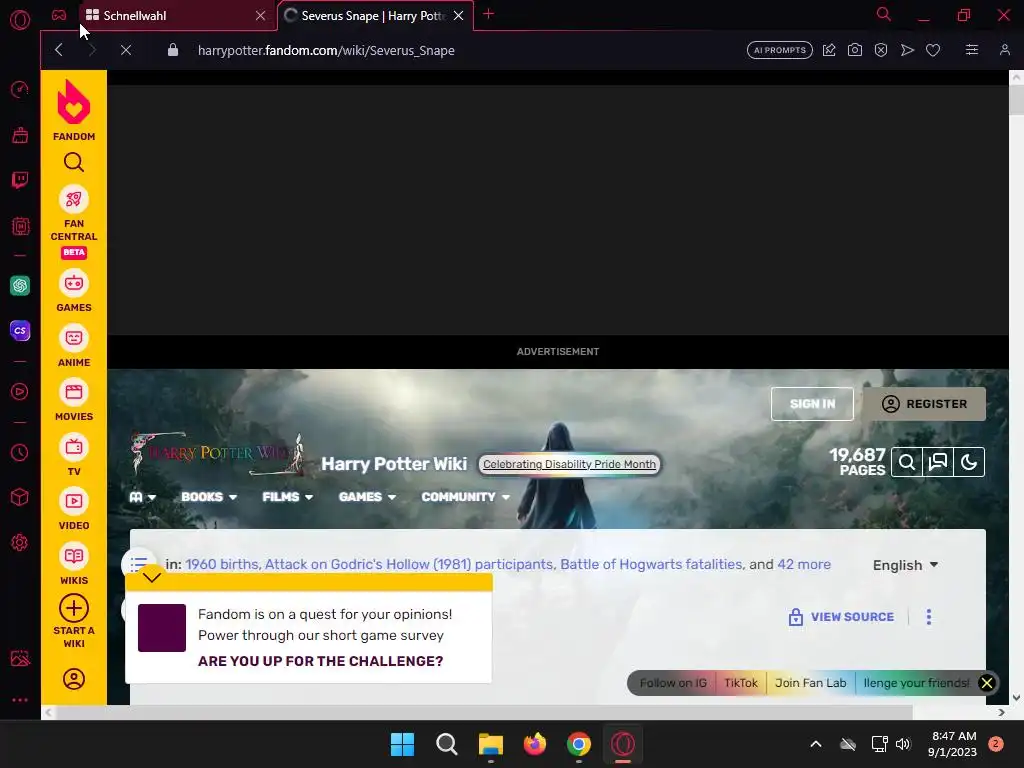Screen dimensions: 1024x768
Task: Open browser Settings gear in sidebar
Action: click(20, 542)
